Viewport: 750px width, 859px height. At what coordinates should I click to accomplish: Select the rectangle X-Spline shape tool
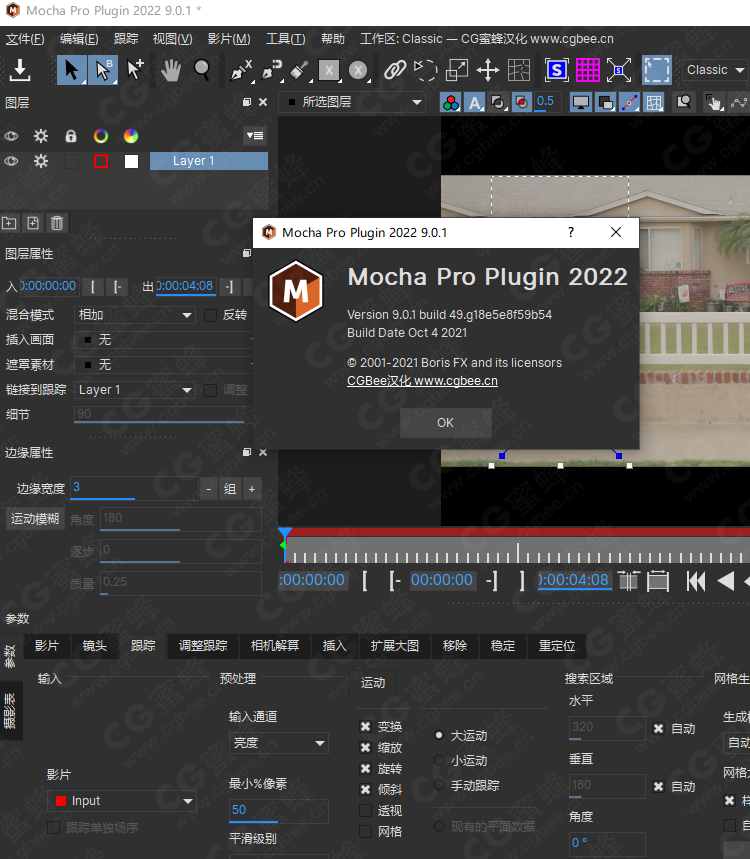[329, 70]
